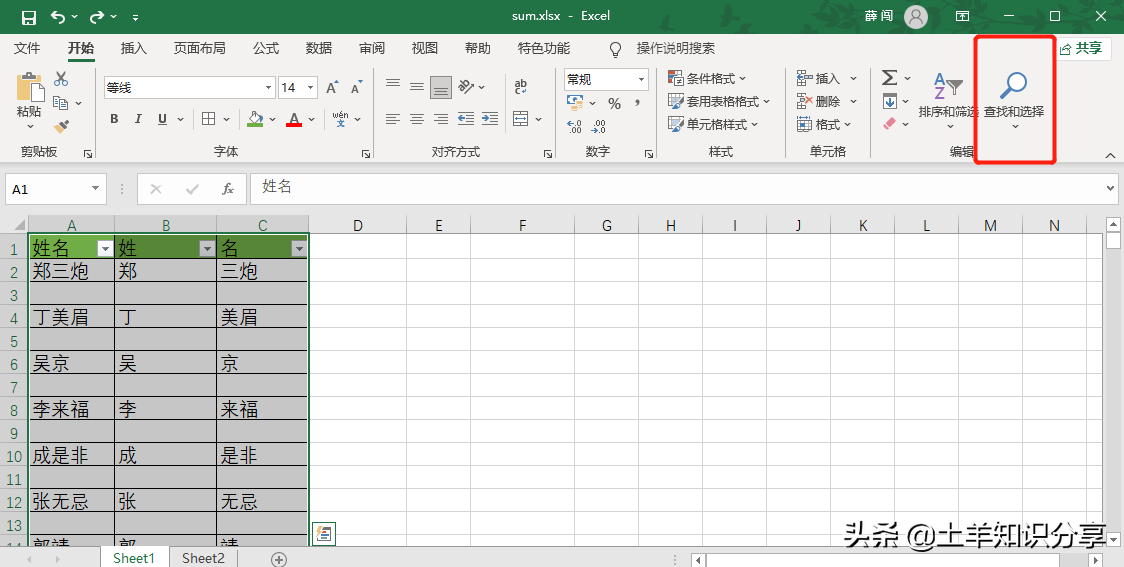Open number format dropdown 常规

[x=642, y=80]
